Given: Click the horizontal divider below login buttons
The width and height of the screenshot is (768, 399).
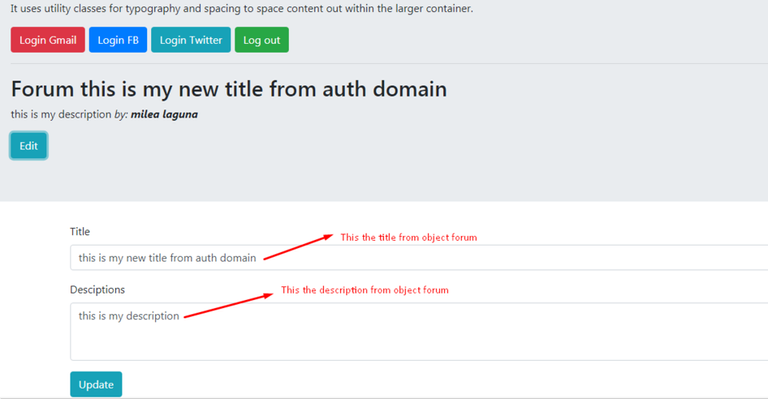Looking at the screenshot, I should pyautogui.click(x=389, y=64).
